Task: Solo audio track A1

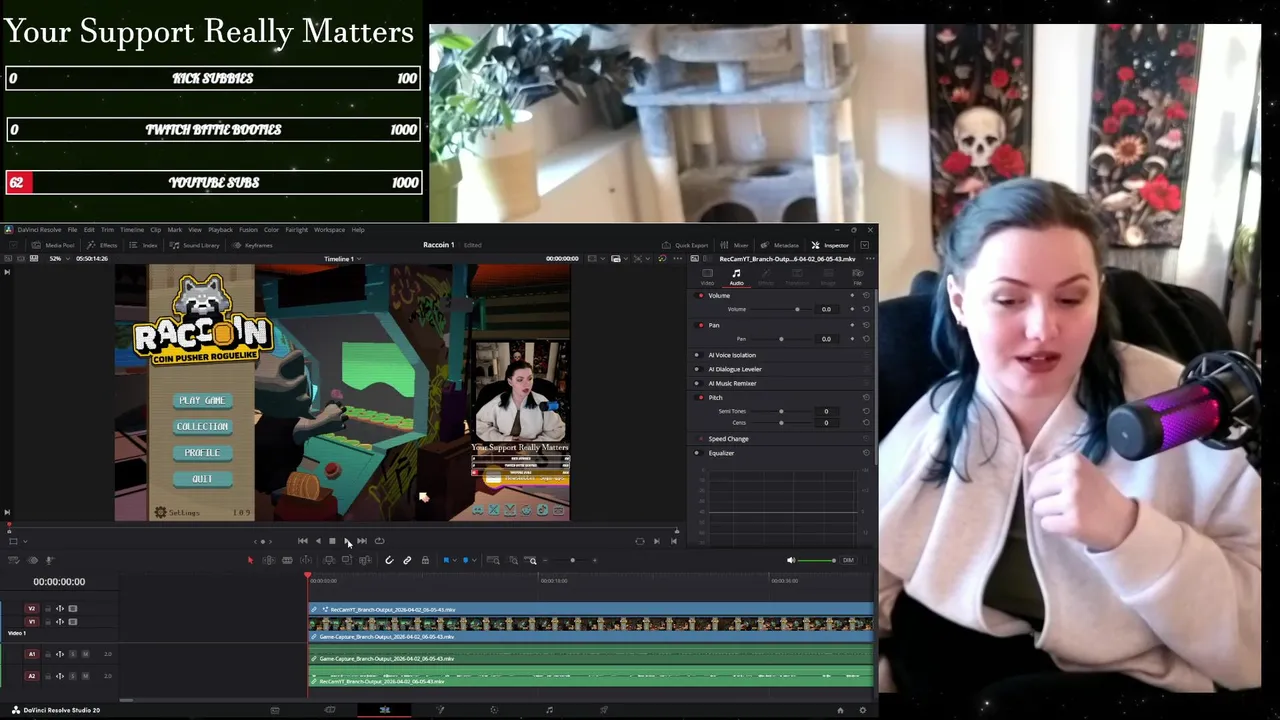Action: coord(73,654)
